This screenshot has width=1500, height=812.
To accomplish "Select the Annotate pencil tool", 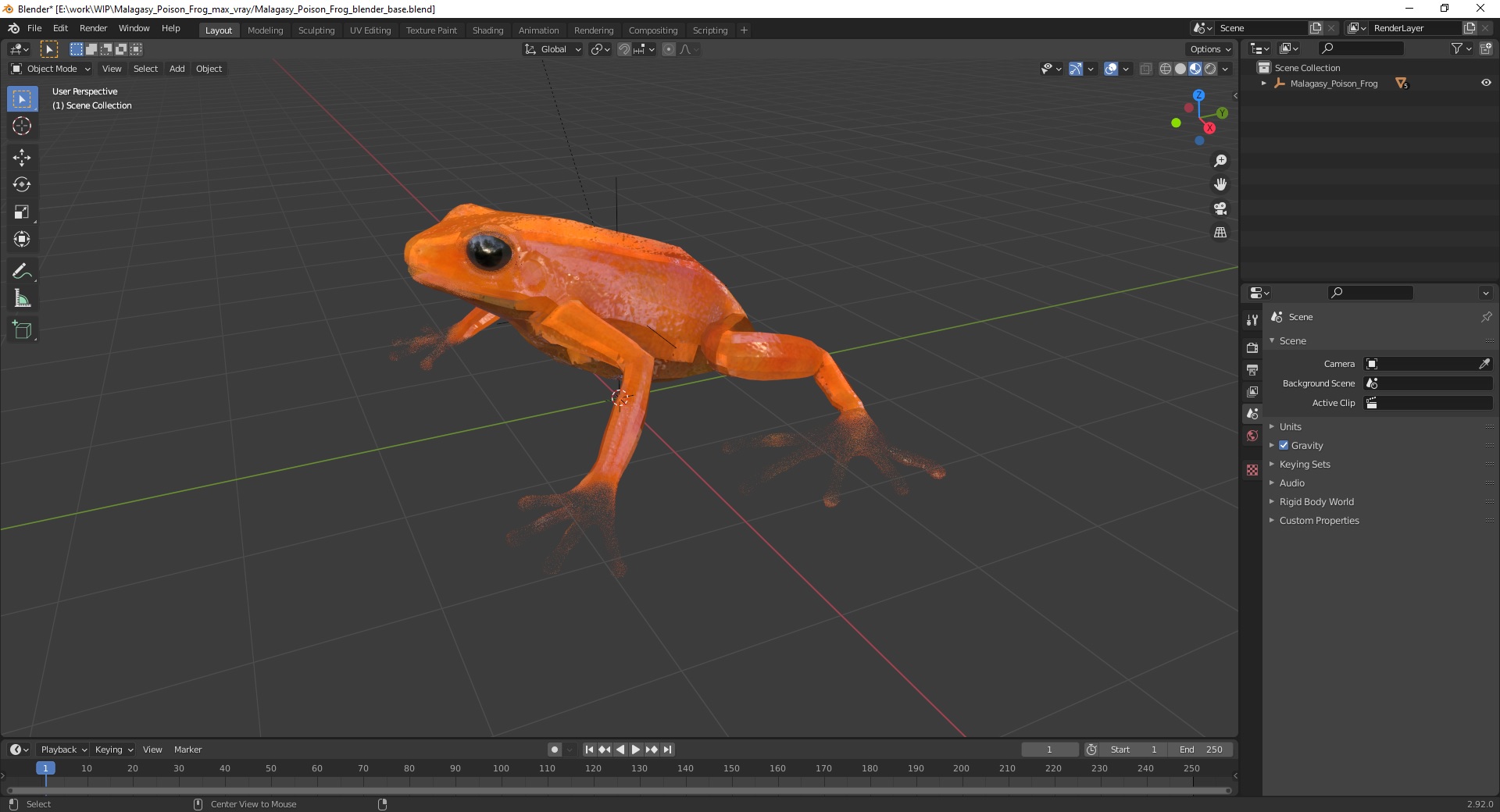I will point(22,271).
